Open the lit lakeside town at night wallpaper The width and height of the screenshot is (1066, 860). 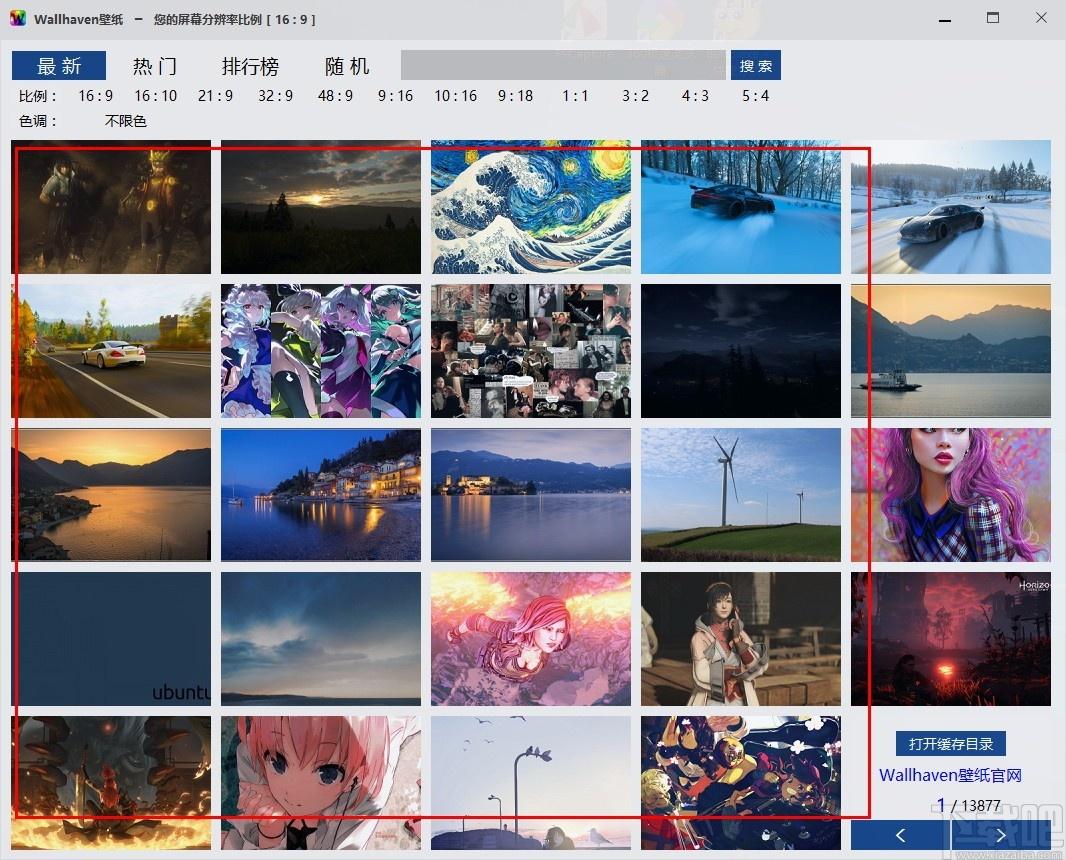(321, 495)
